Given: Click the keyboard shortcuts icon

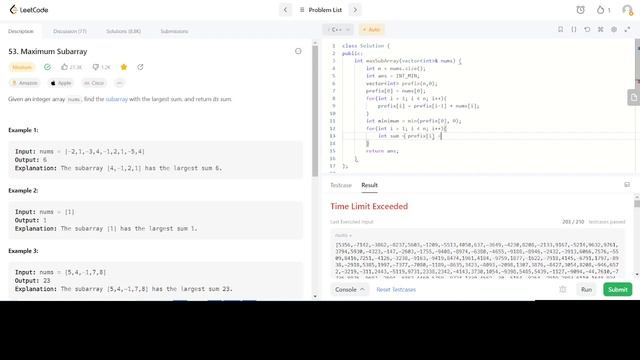Looking at the screenshot, I should [x=600, y=29].
